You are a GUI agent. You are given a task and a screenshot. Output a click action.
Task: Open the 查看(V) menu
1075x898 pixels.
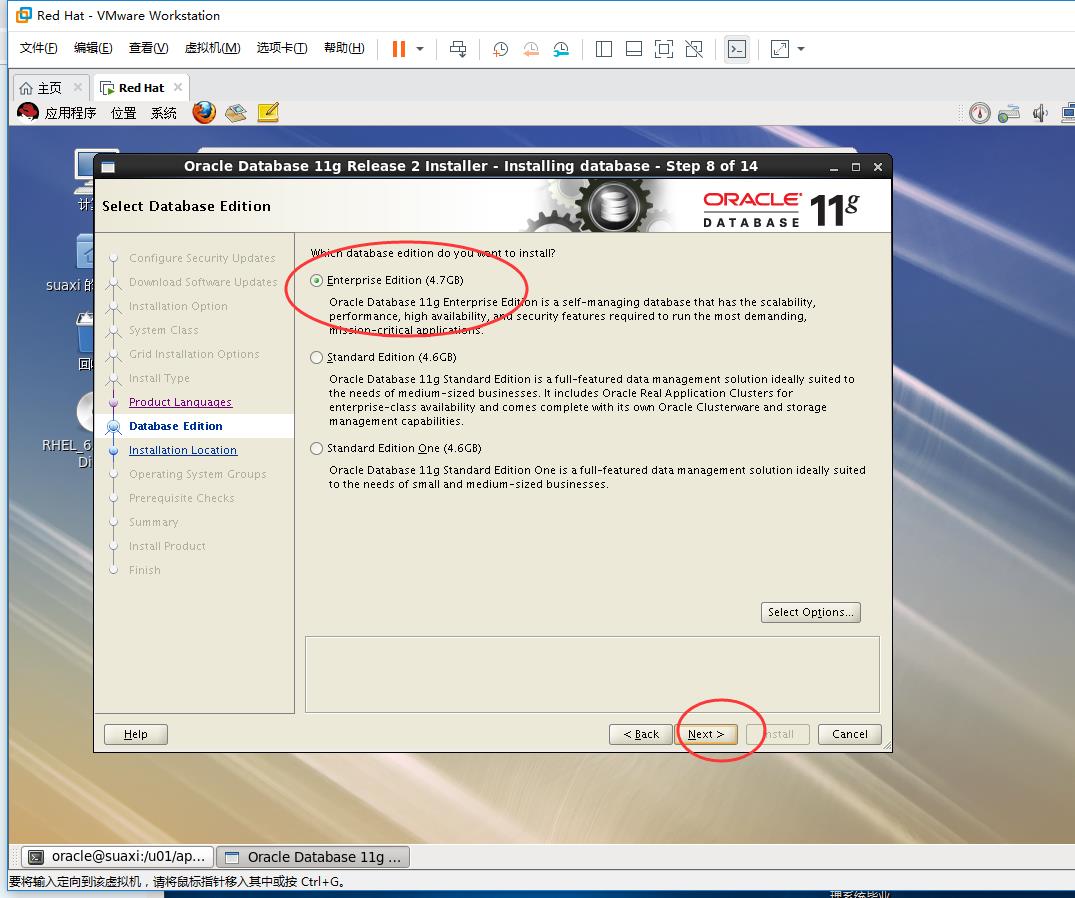pos(148,48)
